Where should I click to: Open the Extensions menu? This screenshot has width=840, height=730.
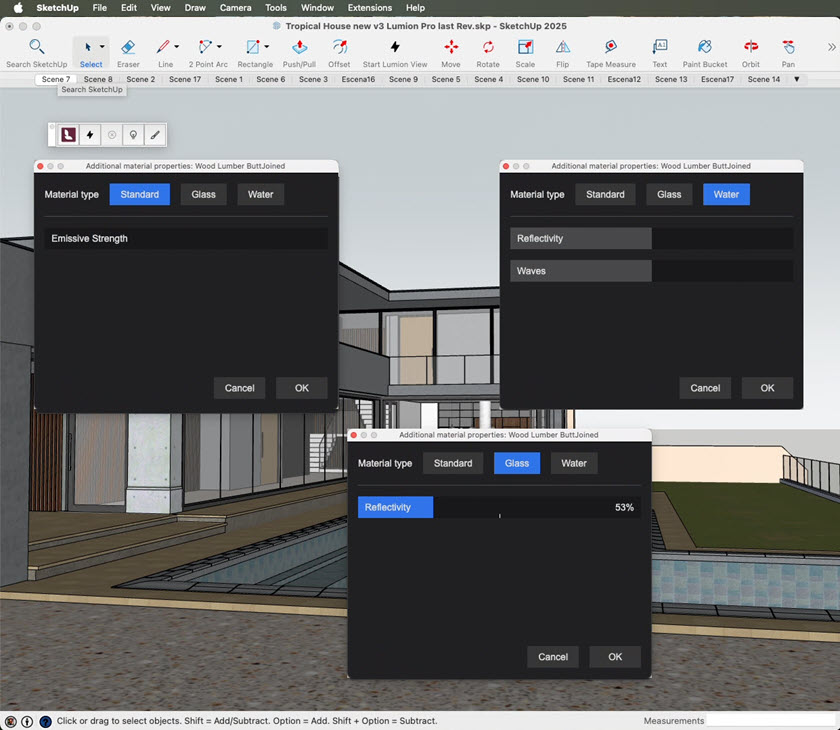369,7
